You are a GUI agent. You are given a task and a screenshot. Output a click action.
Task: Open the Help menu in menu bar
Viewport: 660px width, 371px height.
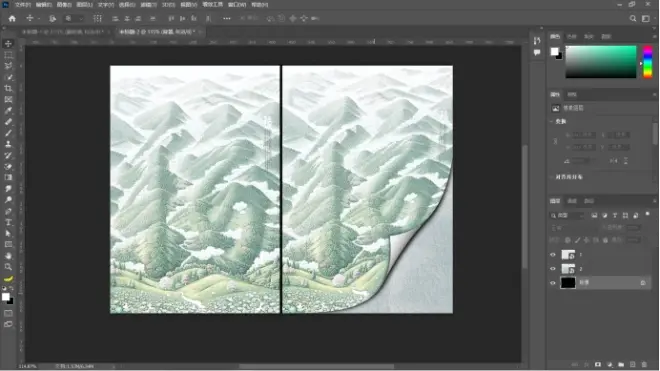tap(259, 5)
